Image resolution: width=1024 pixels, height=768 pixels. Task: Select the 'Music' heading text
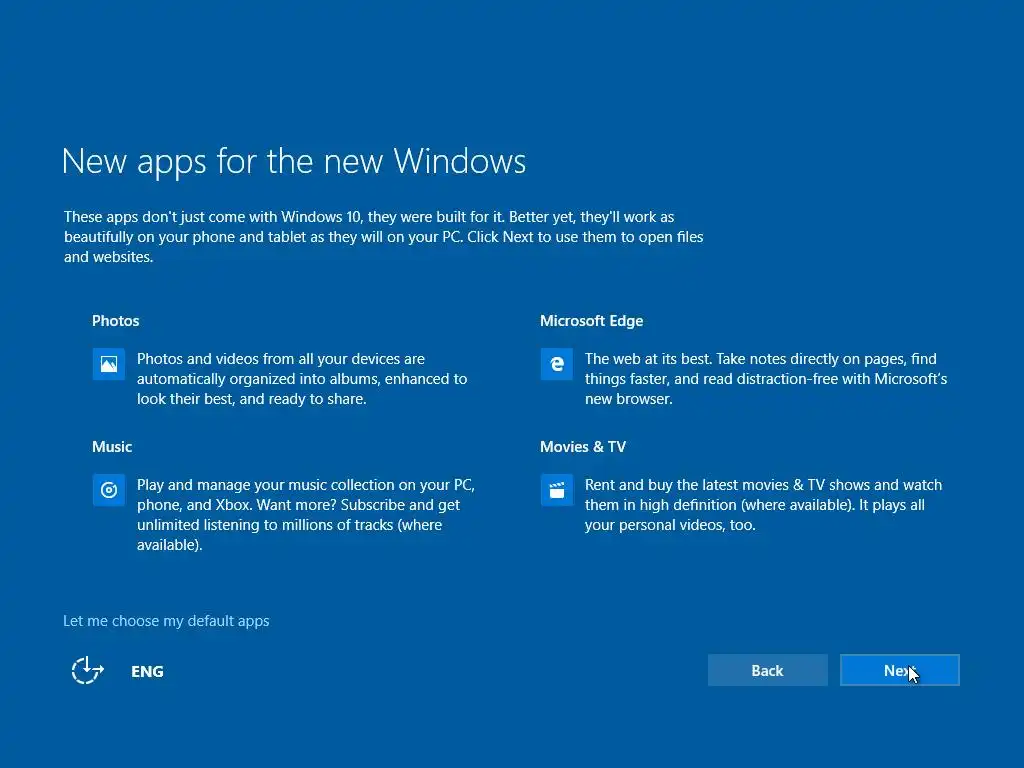[112, 447]
